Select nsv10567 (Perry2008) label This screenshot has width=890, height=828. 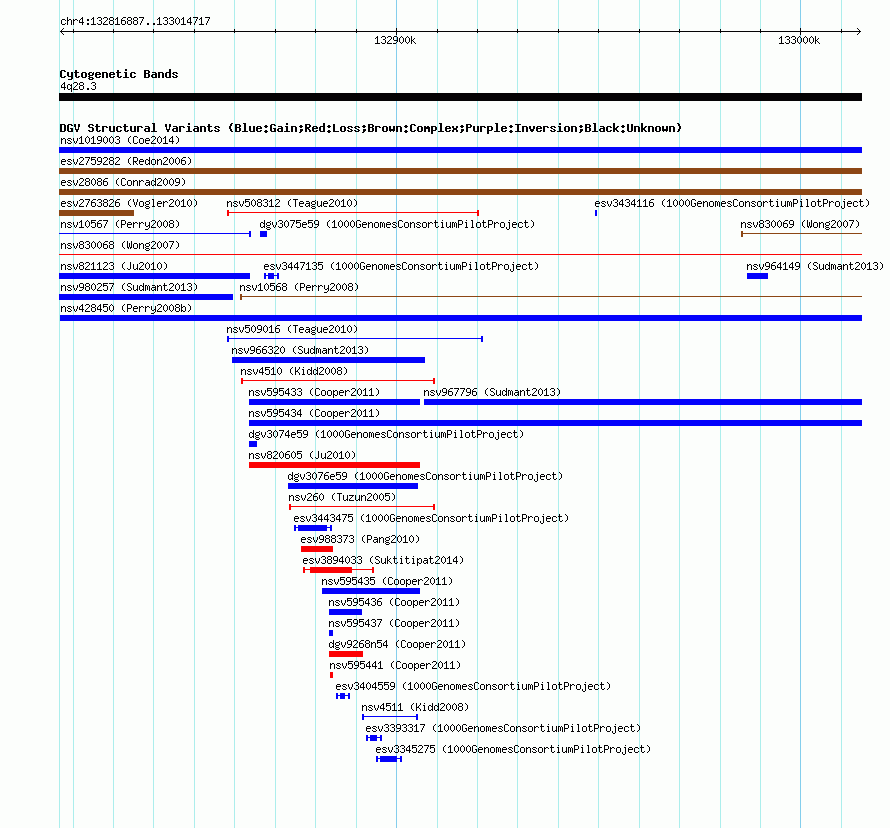(120, 224)
